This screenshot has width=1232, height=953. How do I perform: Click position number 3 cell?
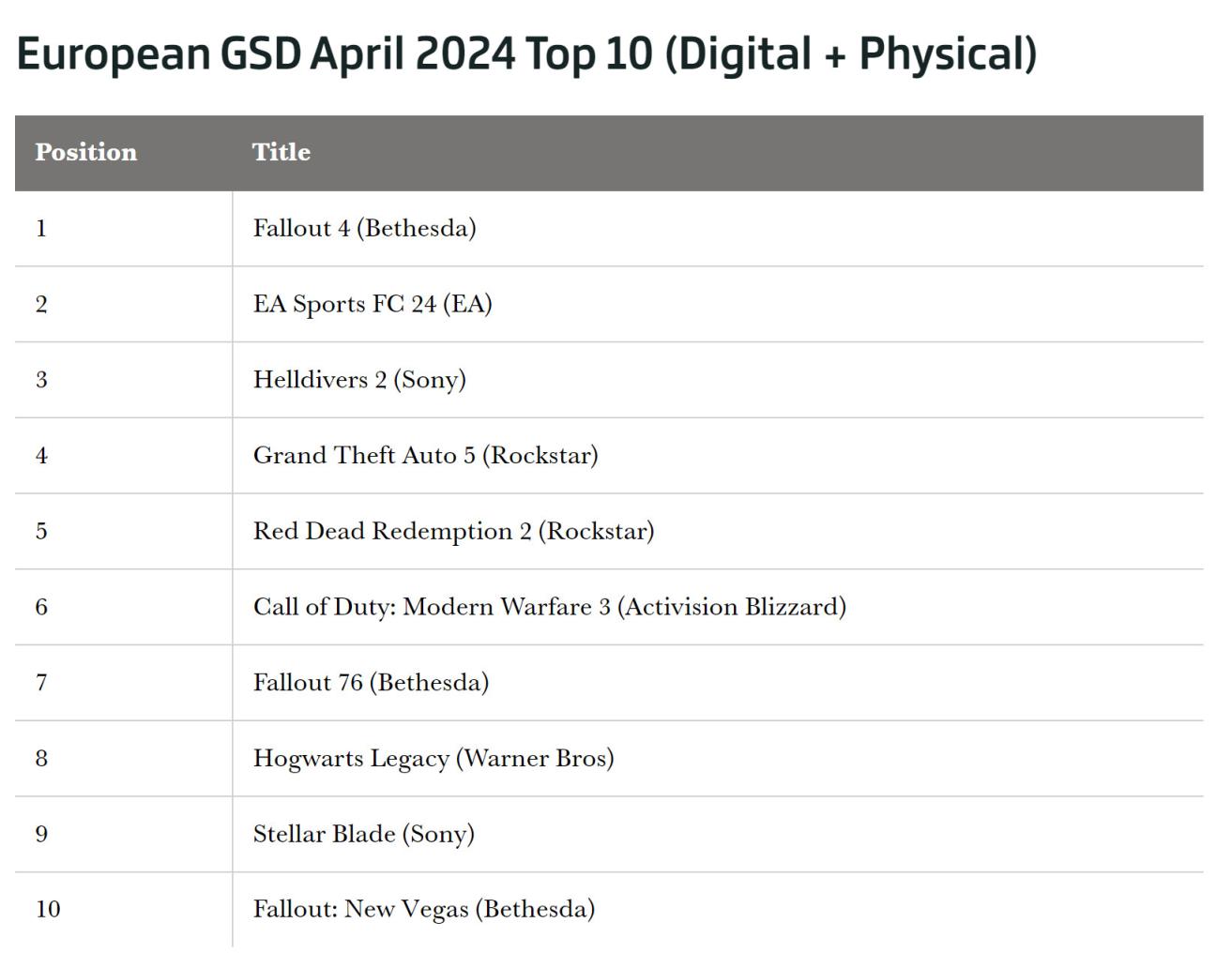point(41,380)
